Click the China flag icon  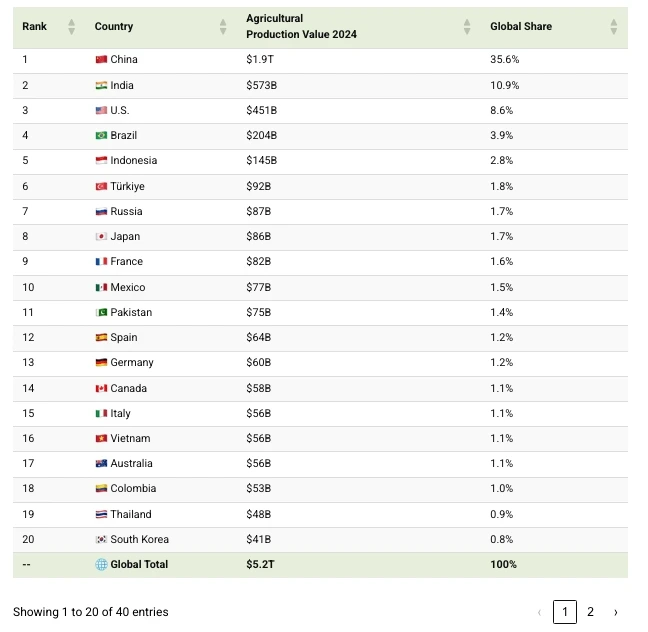coord(101,60)
